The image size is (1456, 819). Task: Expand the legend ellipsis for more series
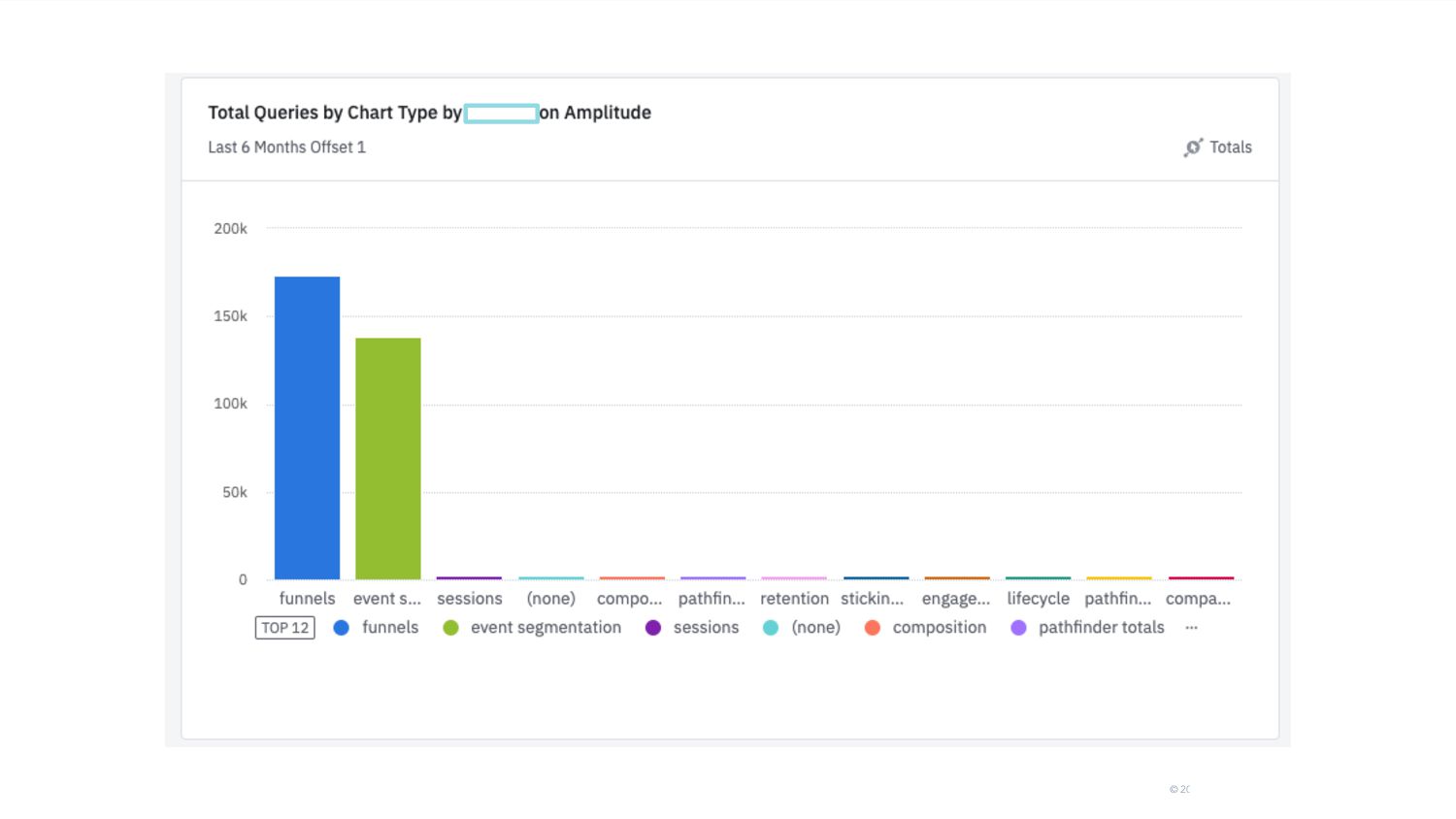pyautogui.click(x=1191, y=628)
